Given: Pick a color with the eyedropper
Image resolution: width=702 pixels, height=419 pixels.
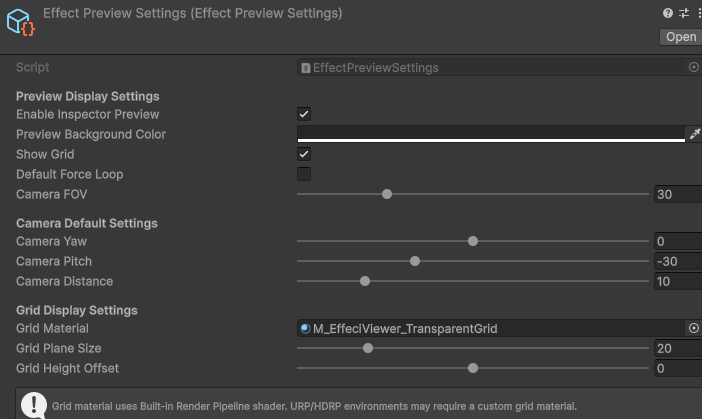Looking at the screenshot, I should click(x=695, y=134).
